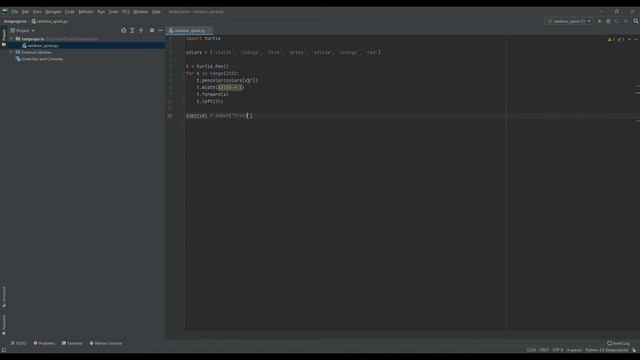
Task: Click the colors list definition line
Action: [x=283, y=52]
